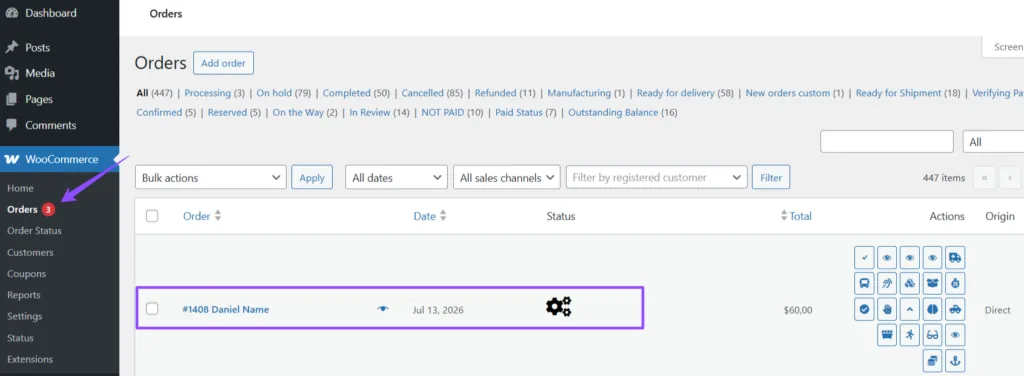Open the All sales channels dropdown

506,177
